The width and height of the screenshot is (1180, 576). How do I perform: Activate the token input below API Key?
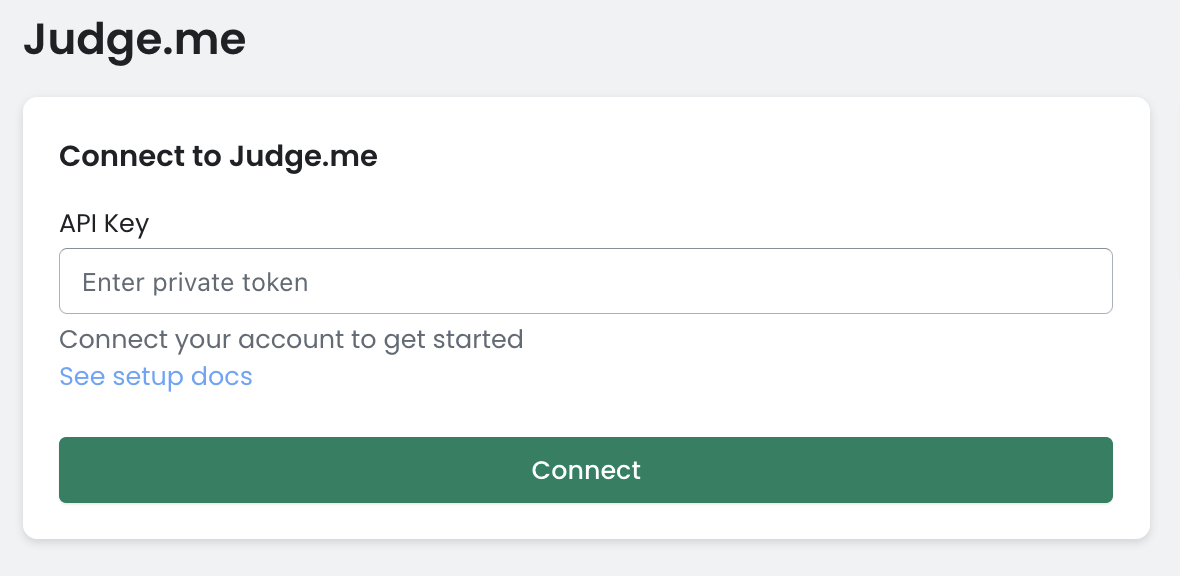click(585, 281)
